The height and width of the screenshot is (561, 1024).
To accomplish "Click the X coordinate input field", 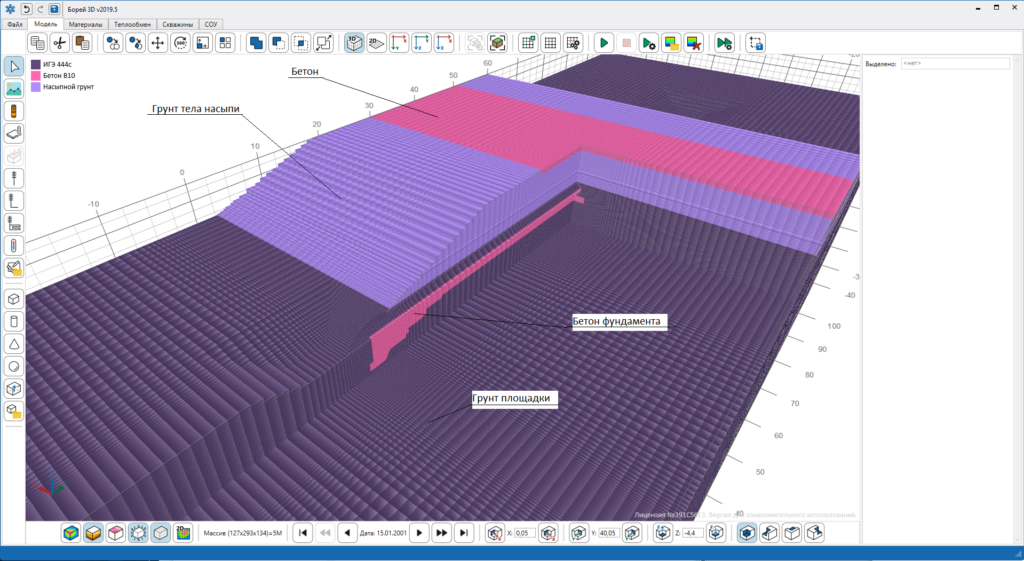I will click(x=525, y=533).
